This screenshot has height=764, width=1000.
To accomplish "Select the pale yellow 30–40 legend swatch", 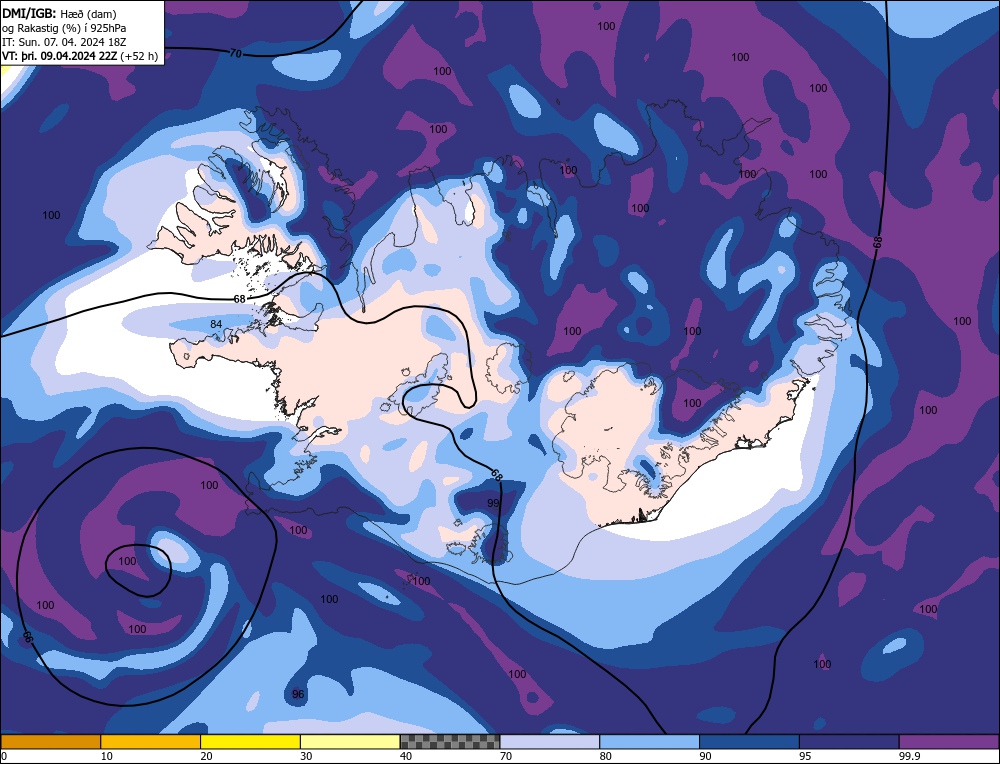I will coord(350,742).
